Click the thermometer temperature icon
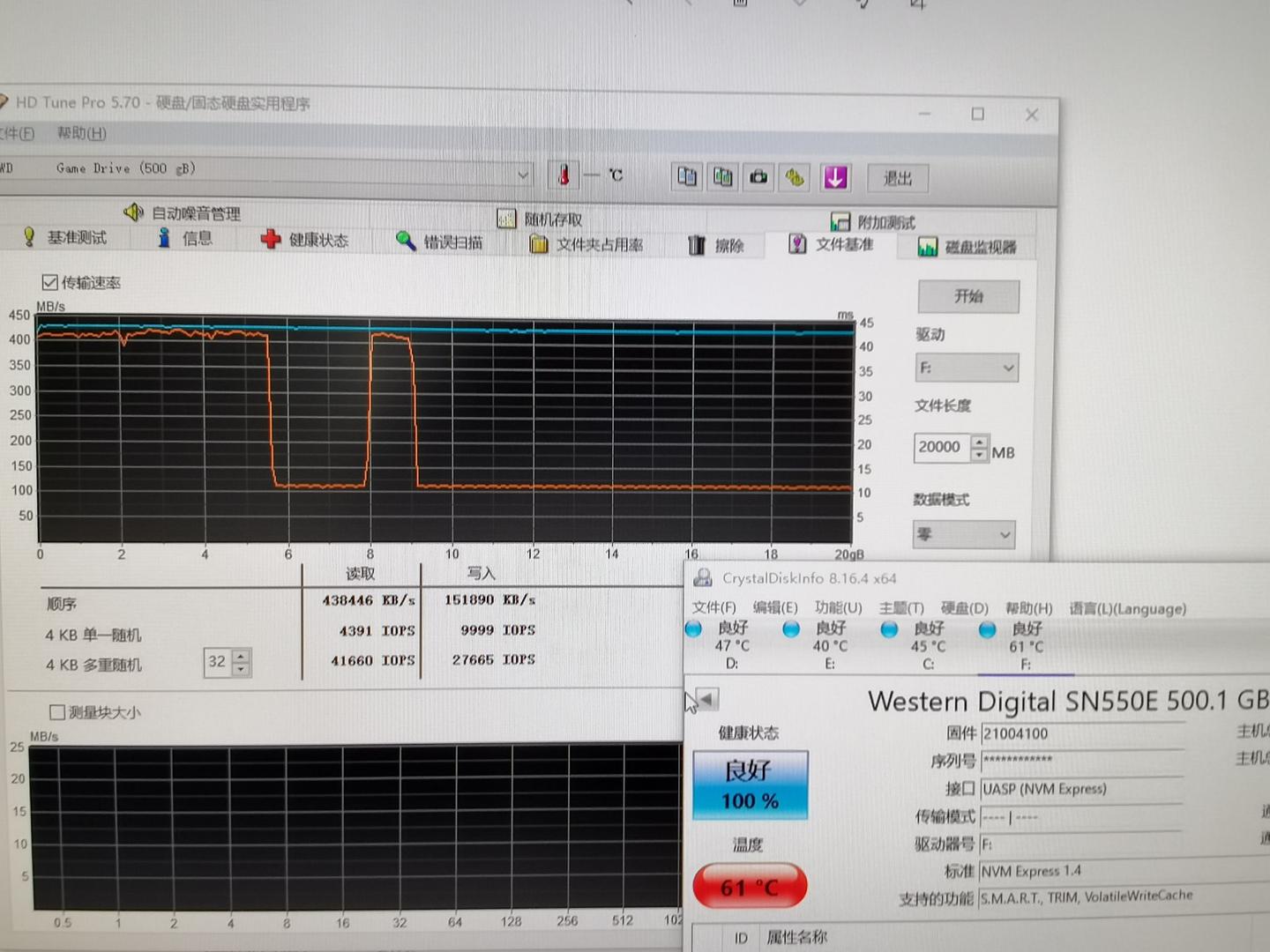1270x952 pixels. point(564,175)
